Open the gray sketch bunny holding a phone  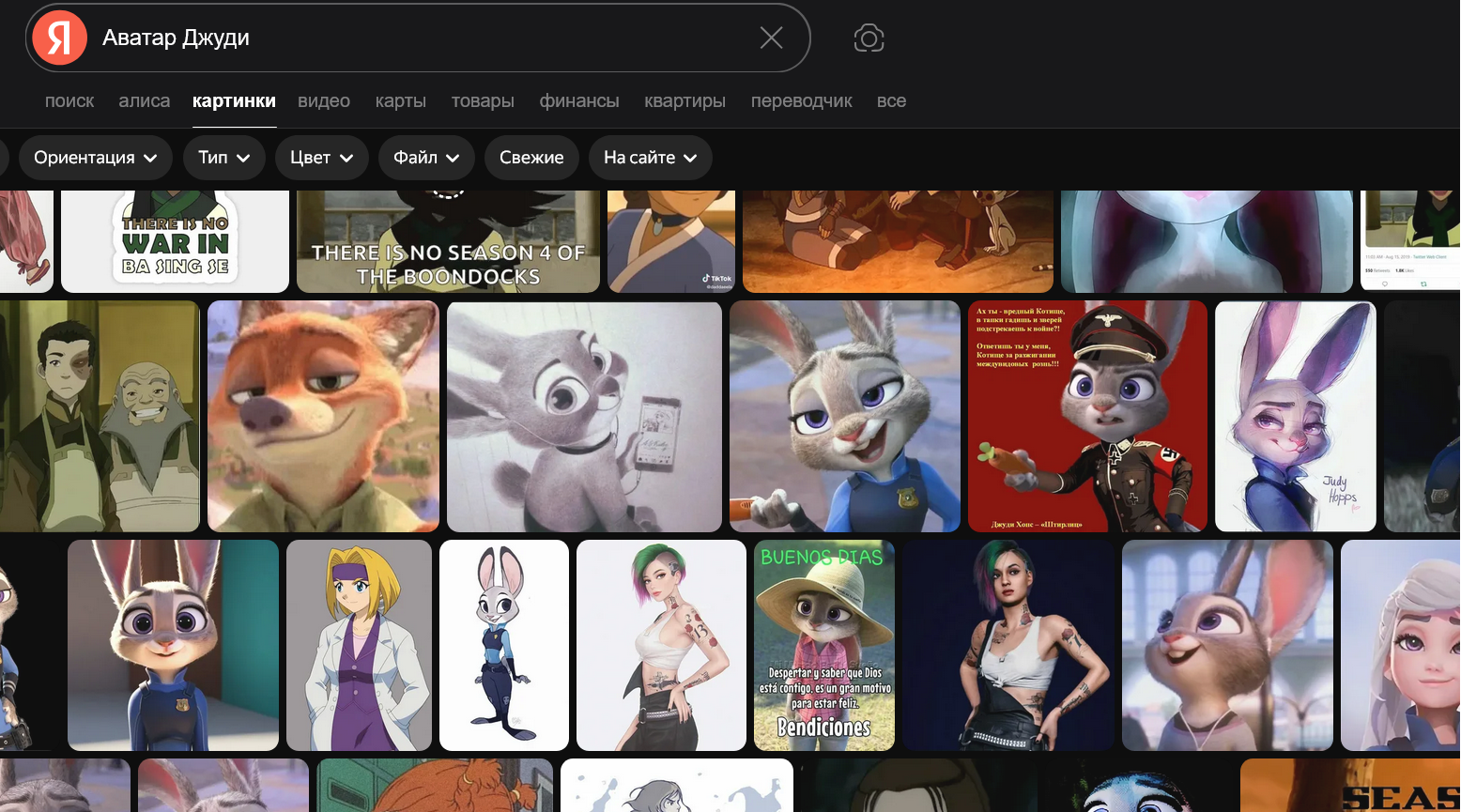584,416
